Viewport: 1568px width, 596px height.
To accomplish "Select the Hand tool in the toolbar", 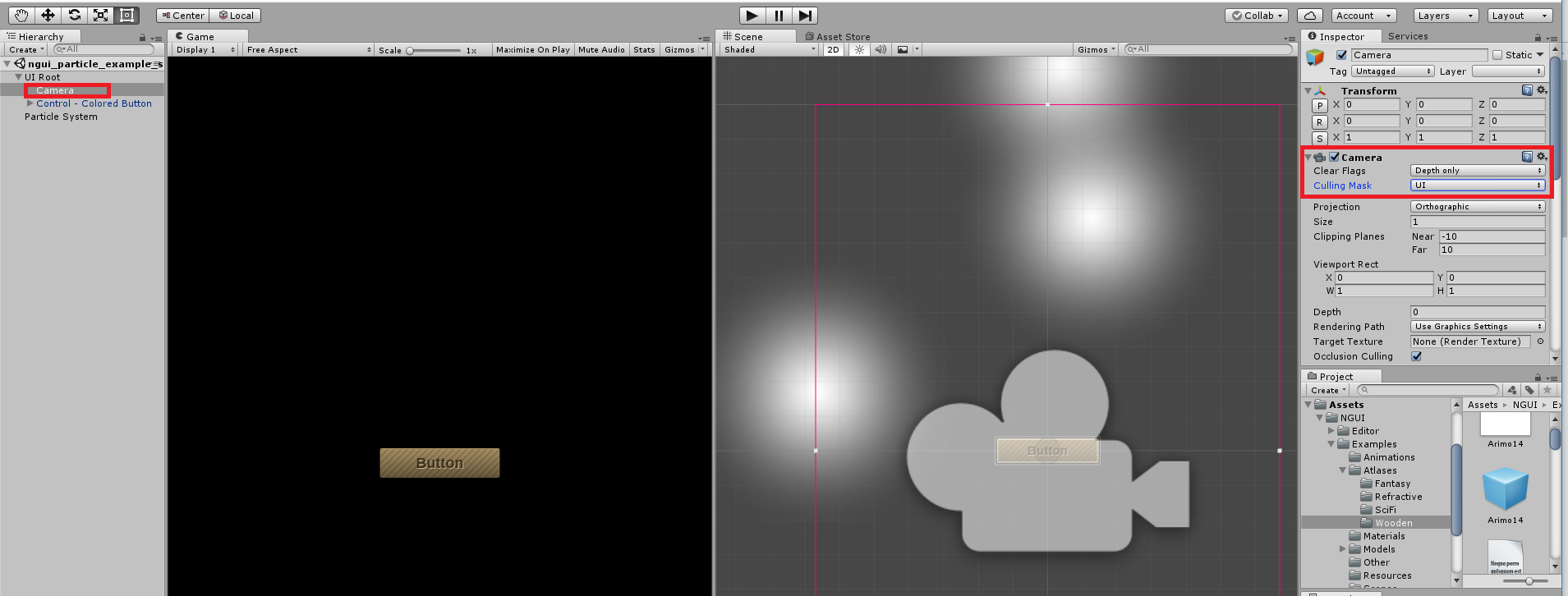I will pyautogui.click(x=21, y=15).
